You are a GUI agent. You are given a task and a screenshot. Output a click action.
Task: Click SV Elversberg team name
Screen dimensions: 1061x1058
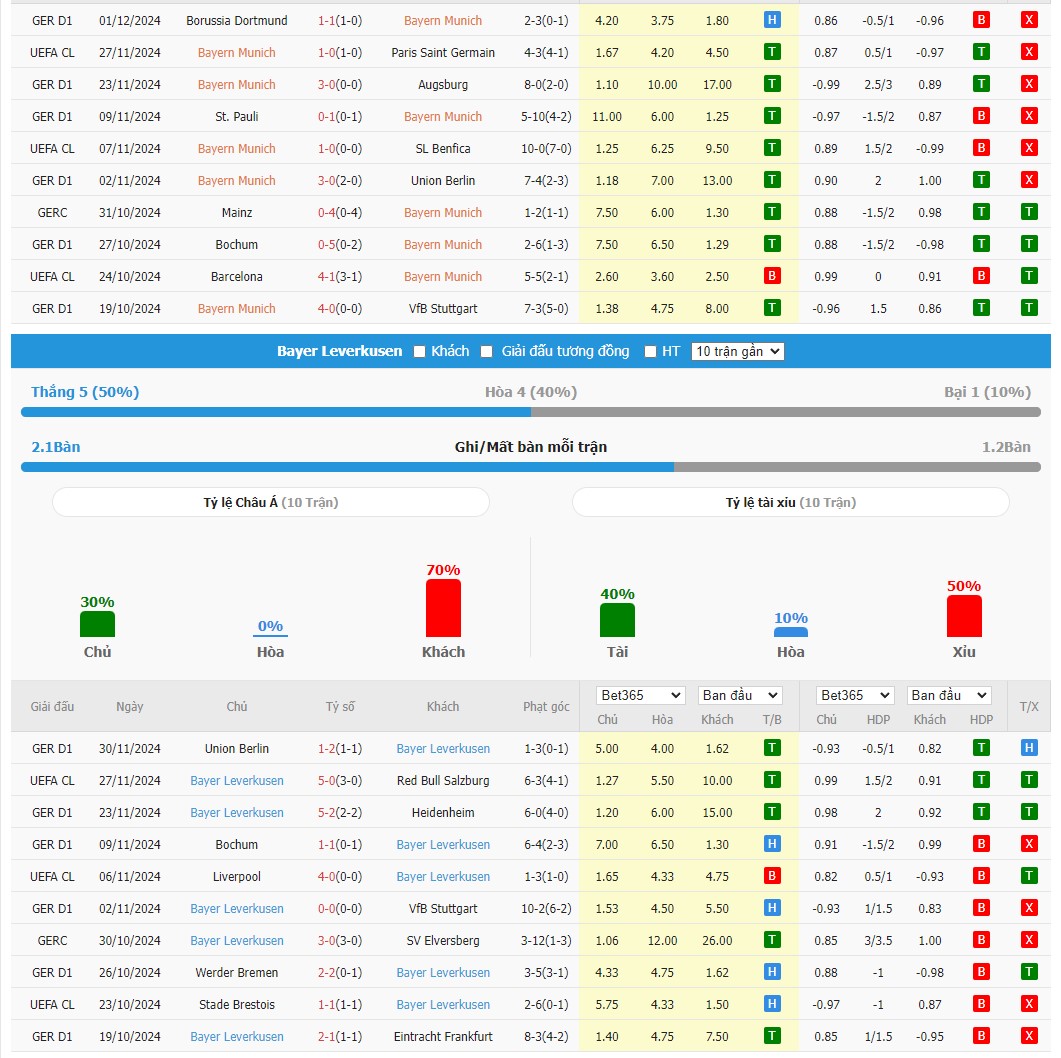(x=443, y=941)
